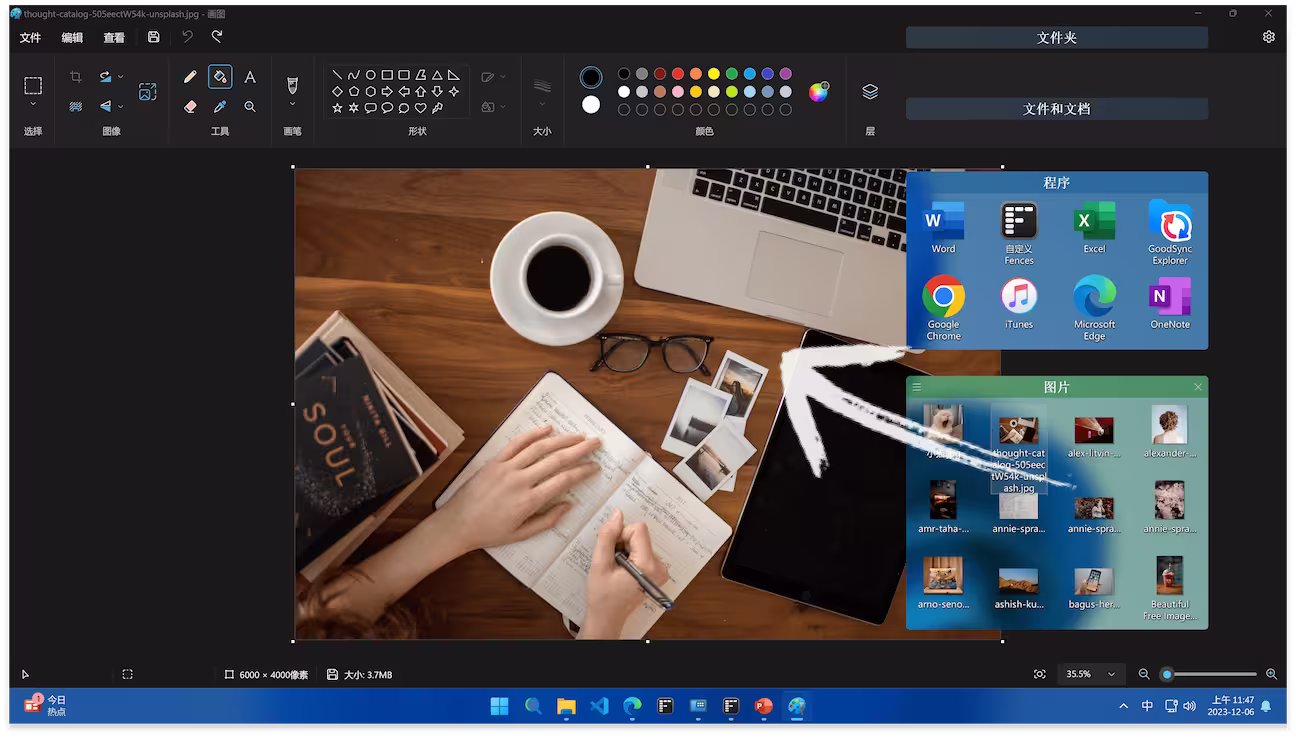
Task: Expand the brushes (画笔) dropdown
Action: pos(292,104)
